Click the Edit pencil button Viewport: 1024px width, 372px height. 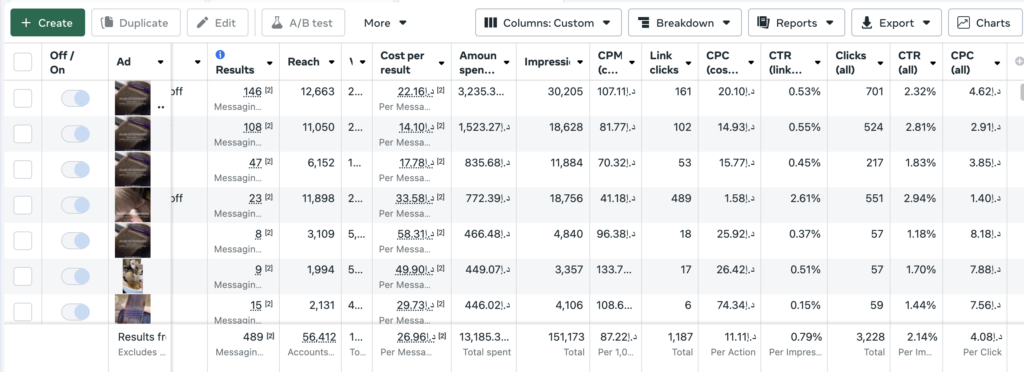coord(217,23)
